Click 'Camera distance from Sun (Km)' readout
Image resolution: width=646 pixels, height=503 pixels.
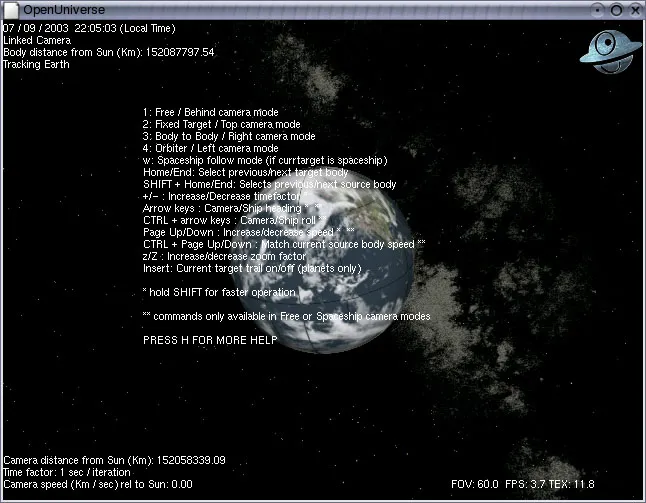(x=114, y=460)
